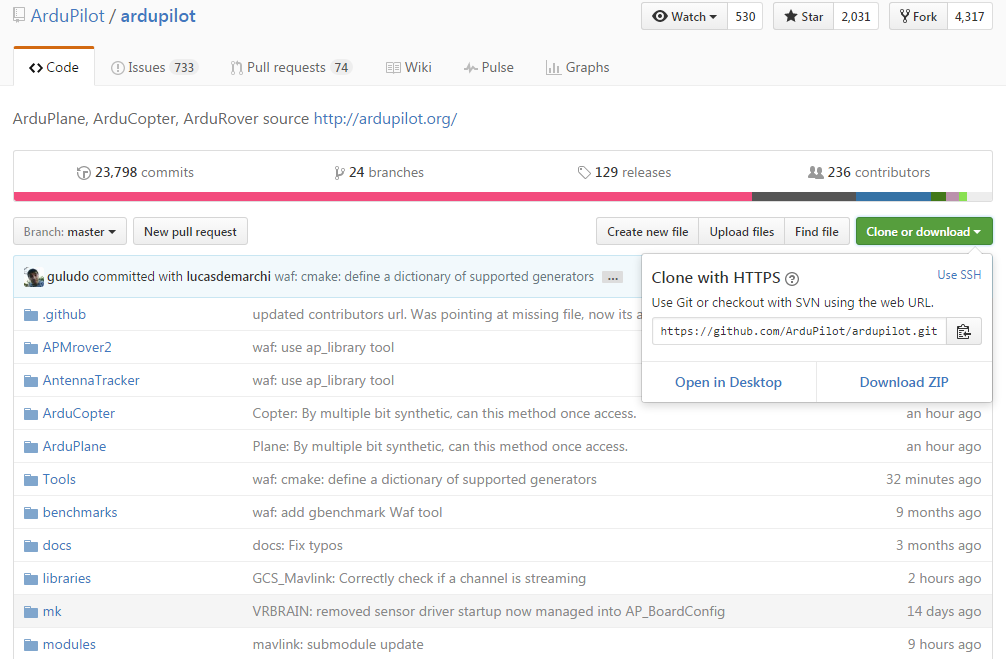The width and height of the screenshot is (1006, 659).
Task: Open the Pulse tab
Action: tap(489, 67)
